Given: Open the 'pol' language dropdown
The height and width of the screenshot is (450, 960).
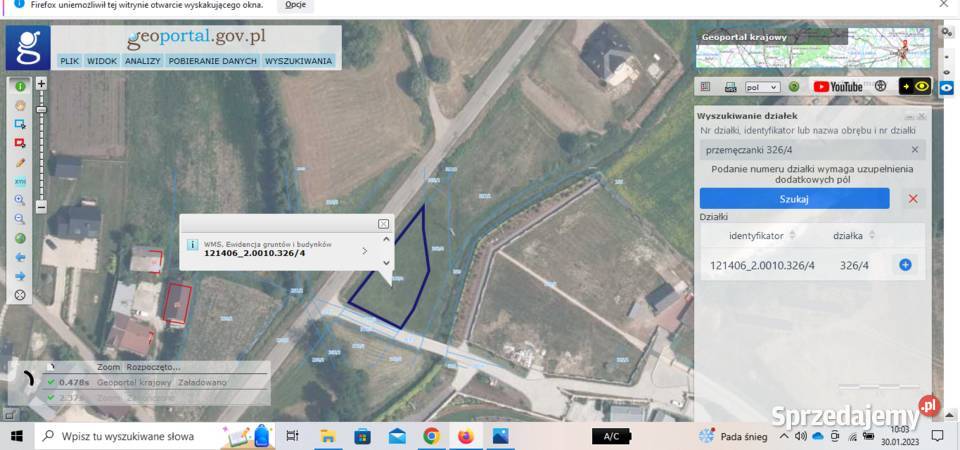Looking at the screenshot, I should tap(761, 87).
